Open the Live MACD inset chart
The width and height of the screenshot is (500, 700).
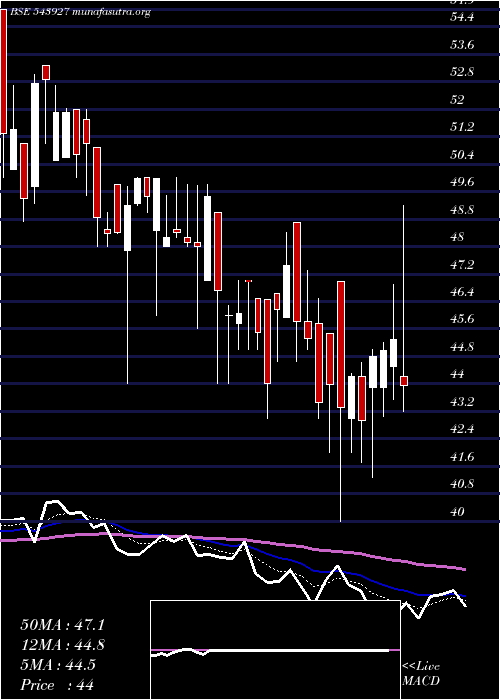click(275, 650)
